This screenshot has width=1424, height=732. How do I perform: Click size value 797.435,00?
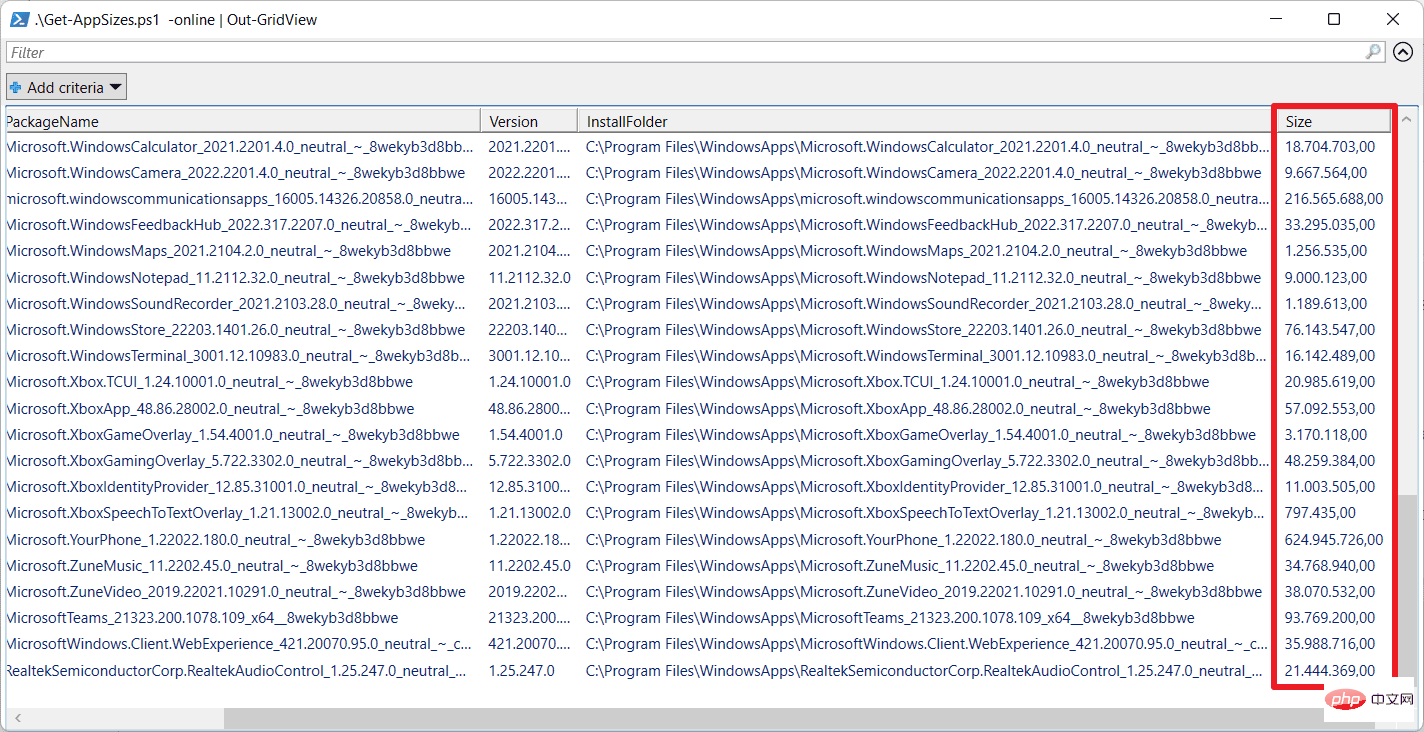1320,512
